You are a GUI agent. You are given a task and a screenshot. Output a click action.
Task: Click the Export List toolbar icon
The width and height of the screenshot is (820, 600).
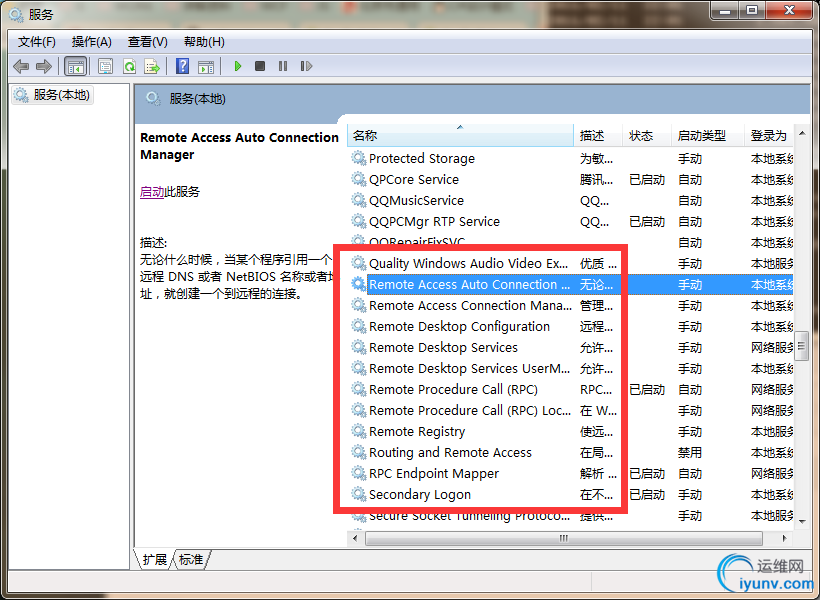[x=152, y=66]
